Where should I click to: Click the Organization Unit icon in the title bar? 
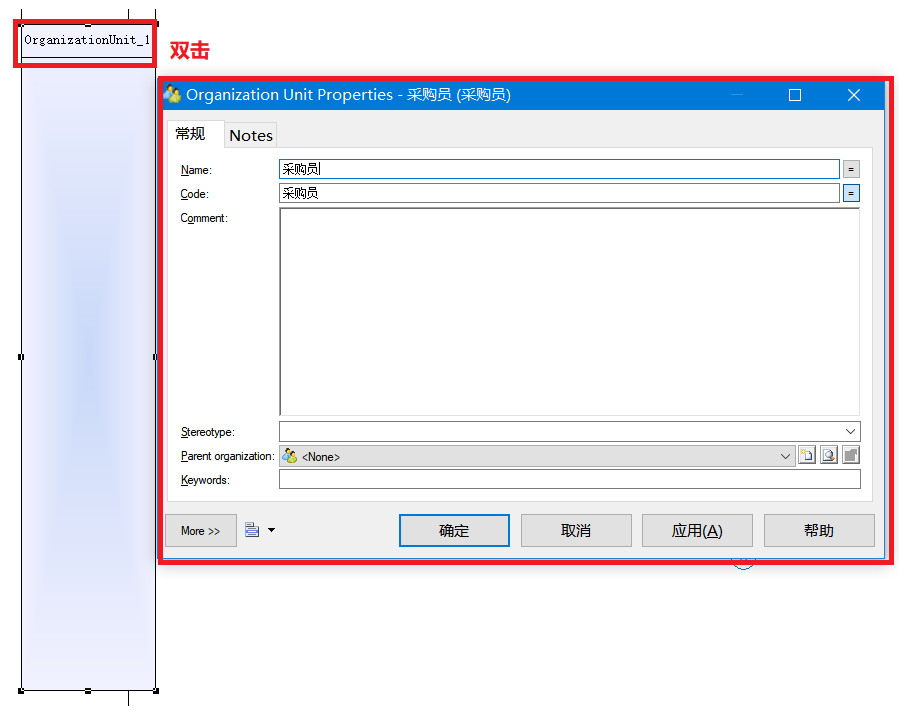(175, 94)
